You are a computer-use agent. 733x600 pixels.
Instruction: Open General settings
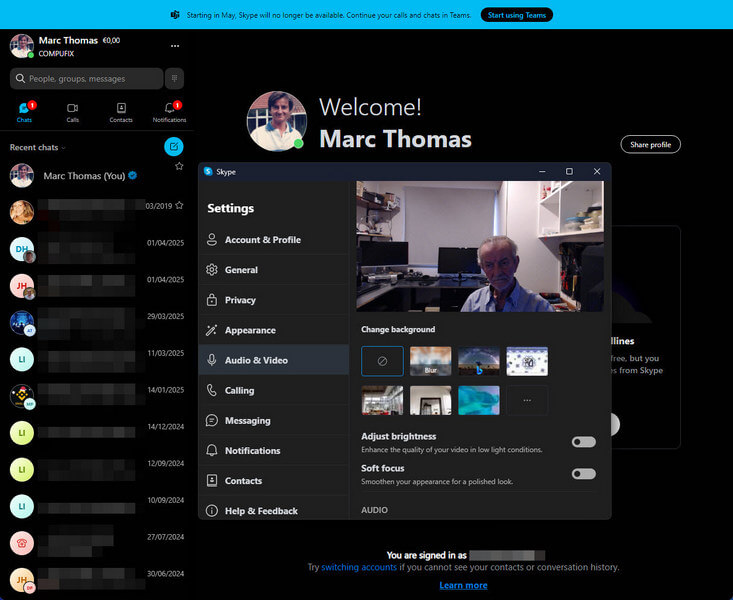(x=274, y=270)
